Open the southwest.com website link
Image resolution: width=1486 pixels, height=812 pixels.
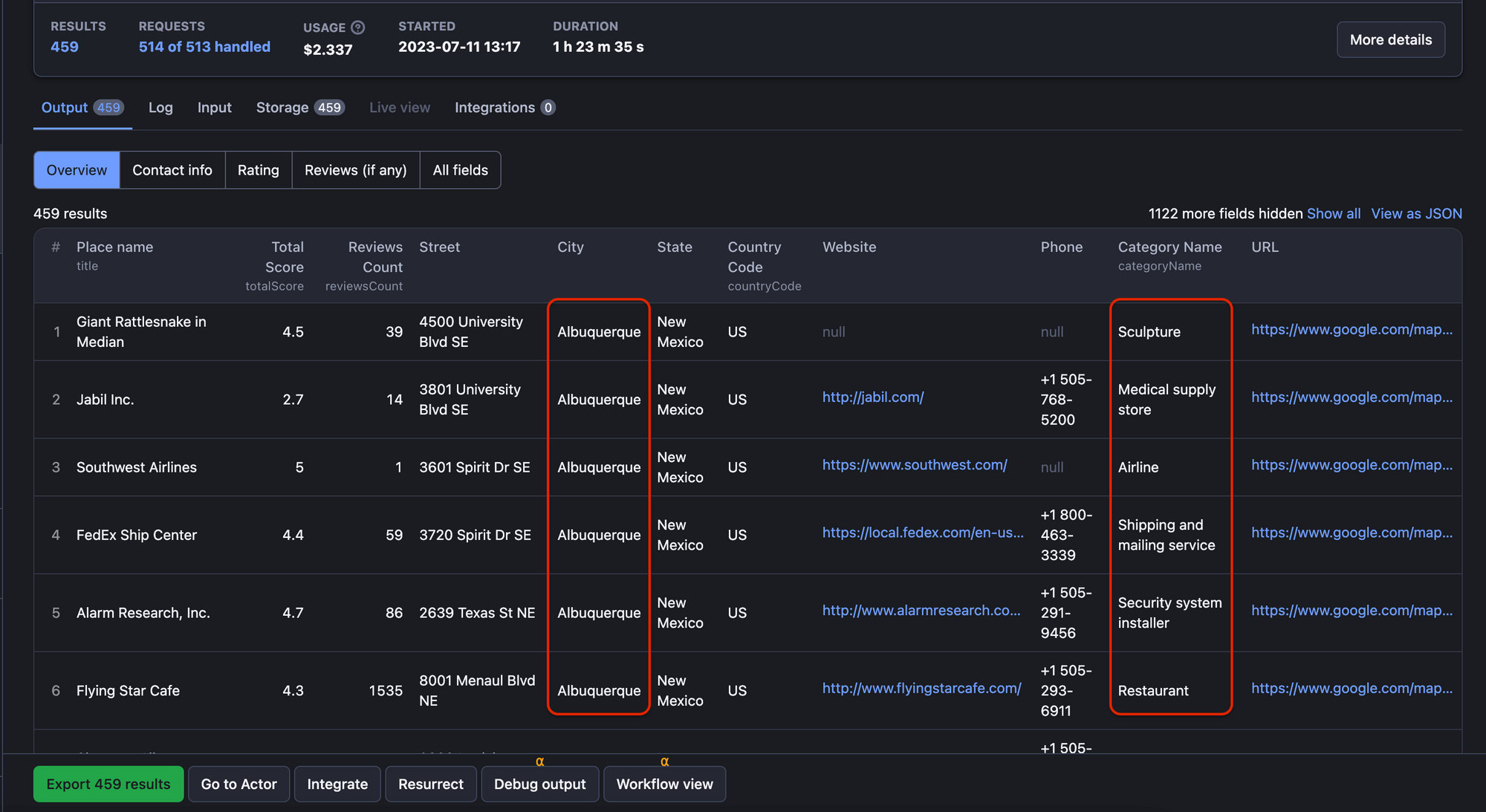[915, 465]
